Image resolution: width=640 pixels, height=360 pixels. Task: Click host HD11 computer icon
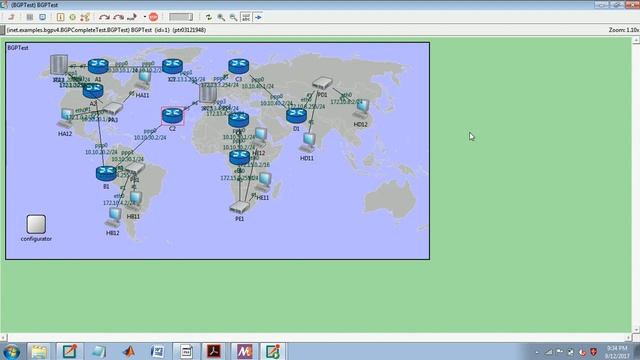(x=307, y=143)
